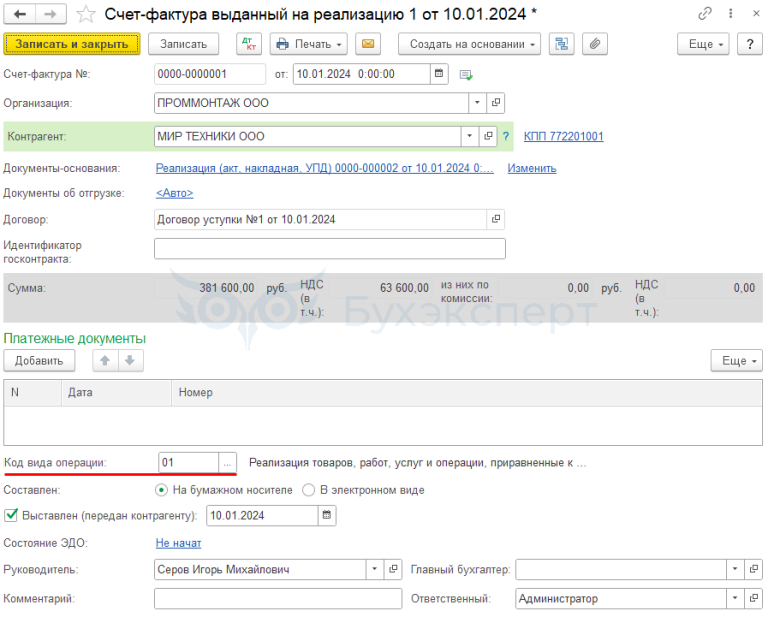Open the document structure icon

(x=562, y=44)
